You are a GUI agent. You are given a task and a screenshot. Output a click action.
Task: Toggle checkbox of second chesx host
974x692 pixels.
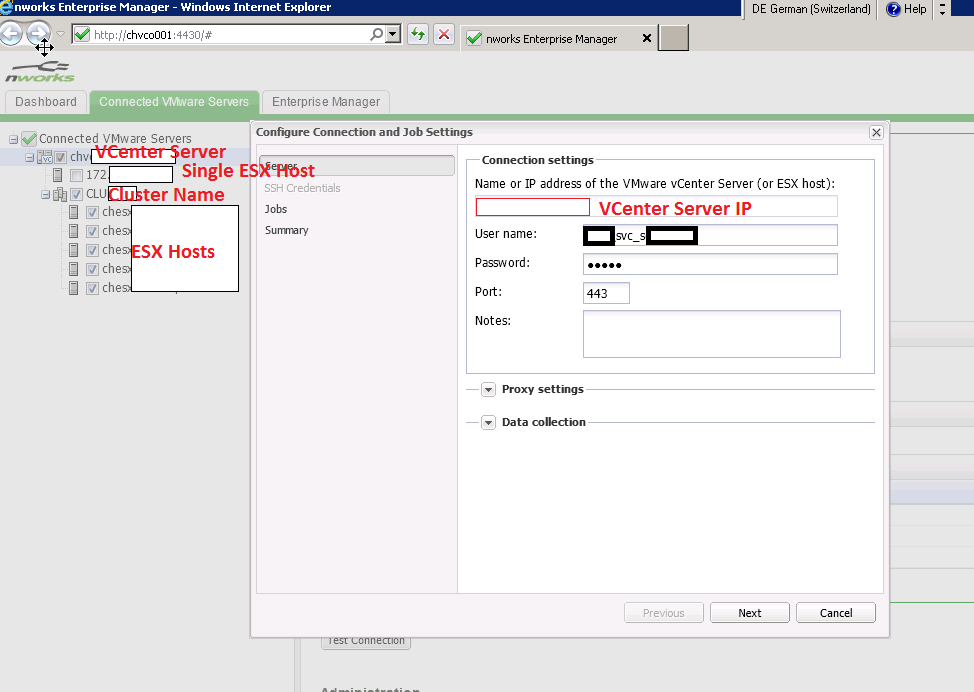(x=93, y=231)
